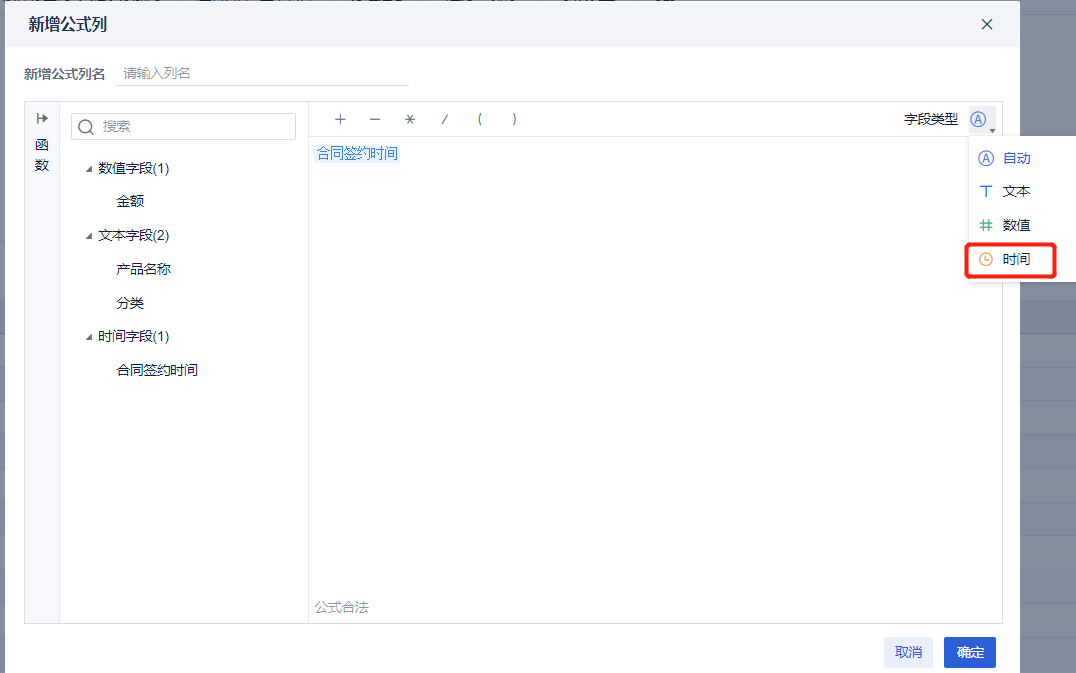
Task: Expand the functions side panel arrow icon
Action: click(42, 119)
